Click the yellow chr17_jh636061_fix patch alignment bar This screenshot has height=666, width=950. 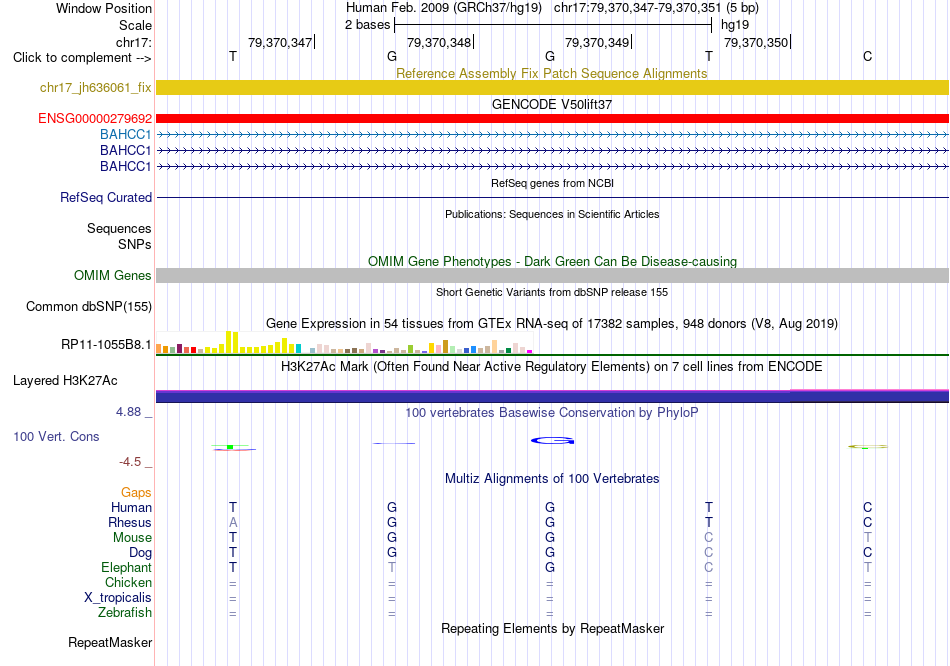tap(552, 87)
